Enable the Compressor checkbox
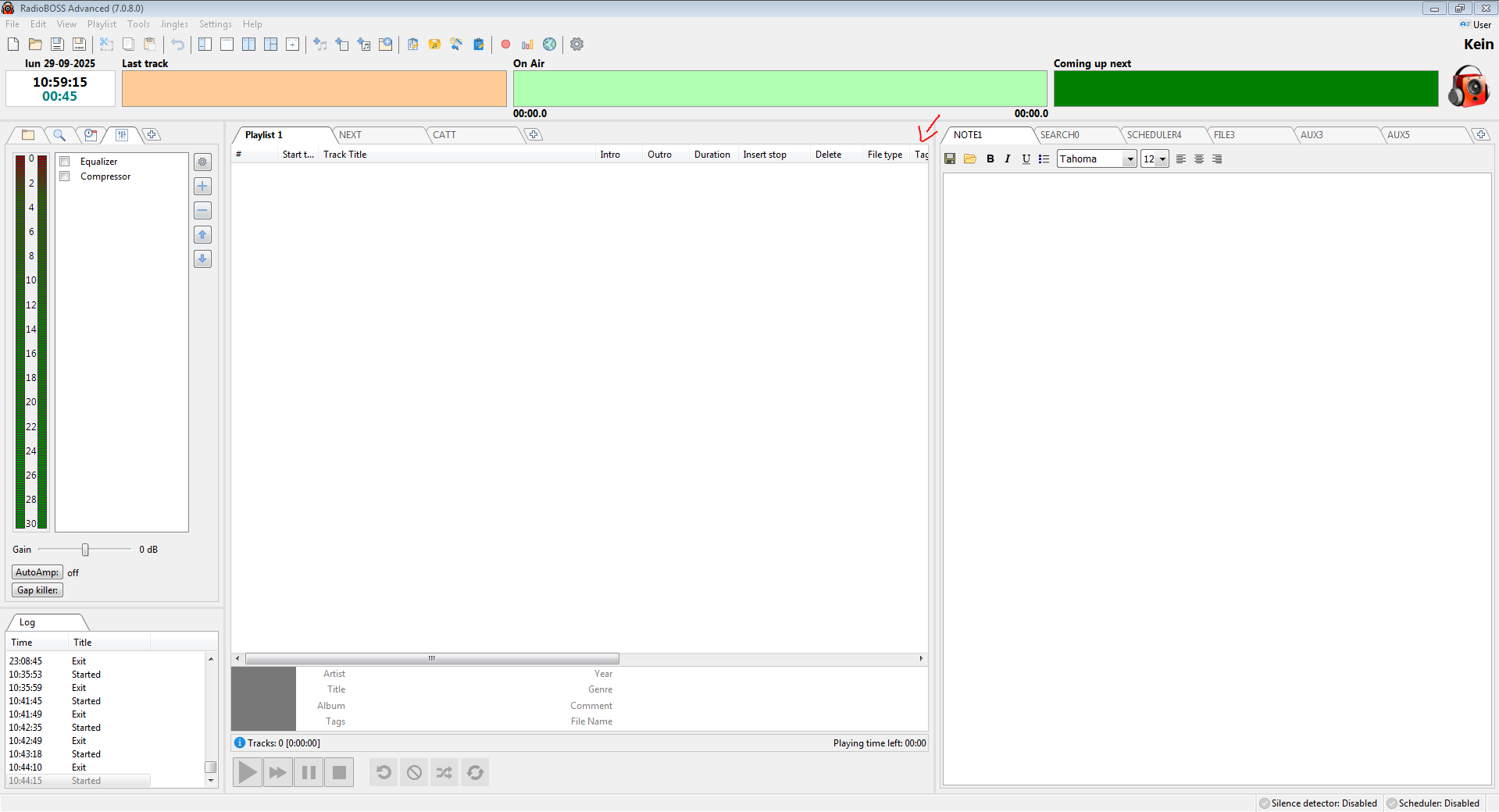Screen dimensions: 1499x812 [66, 176]
